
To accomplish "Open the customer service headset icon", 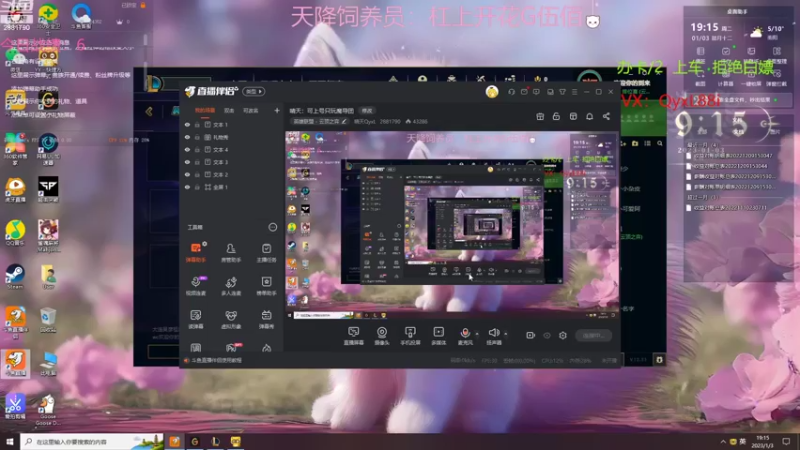I will click(x=511, y=92).
